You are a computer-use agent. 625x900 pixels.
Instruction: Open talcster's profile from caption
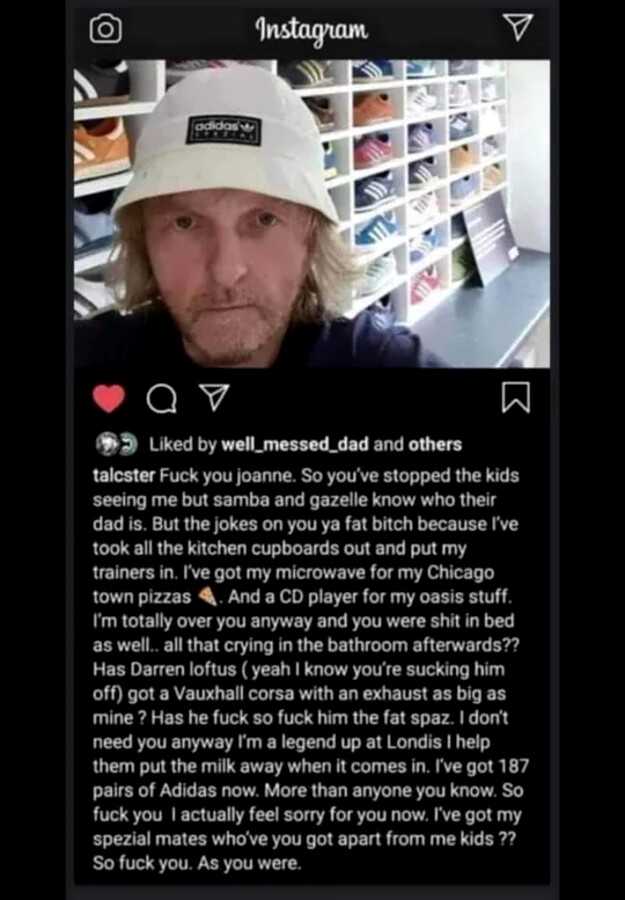coord(124,476)
